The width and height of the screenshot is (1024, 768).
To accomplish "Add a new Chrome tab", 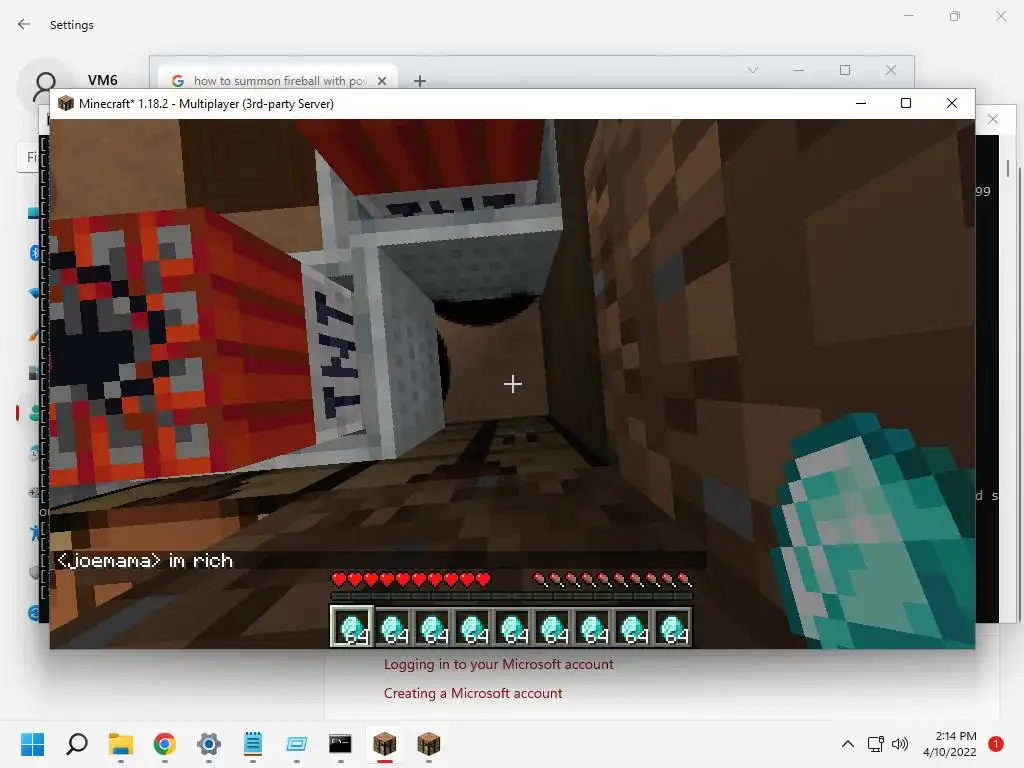I will (x=420, y=81).
